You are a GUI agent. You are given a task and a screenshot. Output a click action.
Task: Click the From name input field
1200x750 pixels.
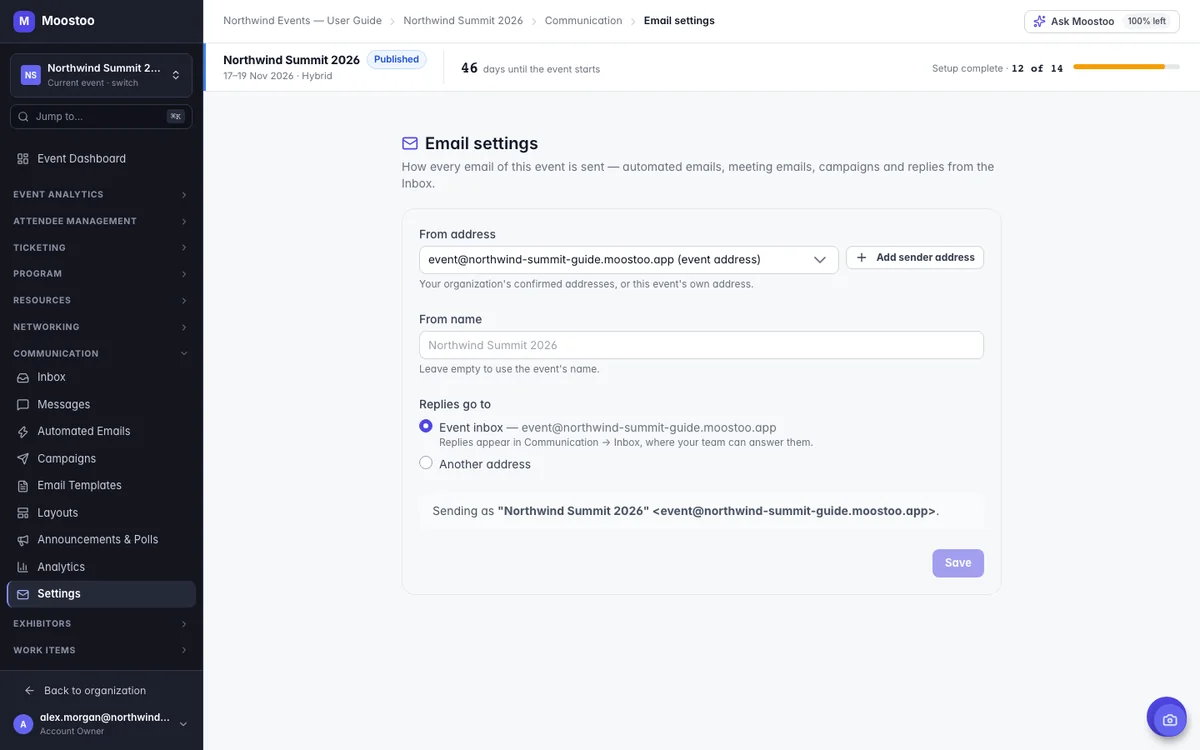(701, 345)
